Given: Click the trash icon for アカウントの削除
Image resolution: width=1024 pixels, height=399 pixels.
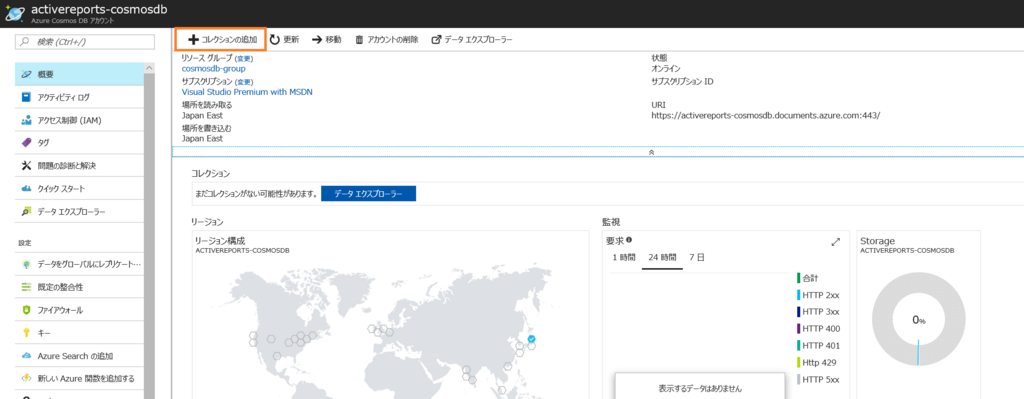Looking at the screenshot, I should tap(359, 40).
